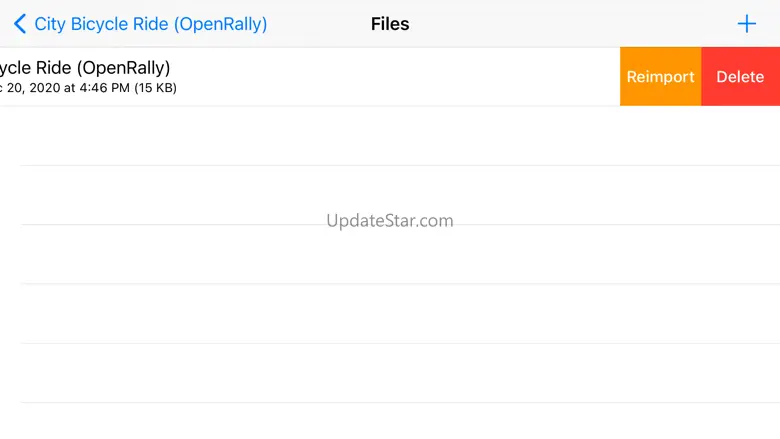Click blank space in file row left of Reimport
The image size is (780, 439).
pyautogui.click(x=400, y=77)
